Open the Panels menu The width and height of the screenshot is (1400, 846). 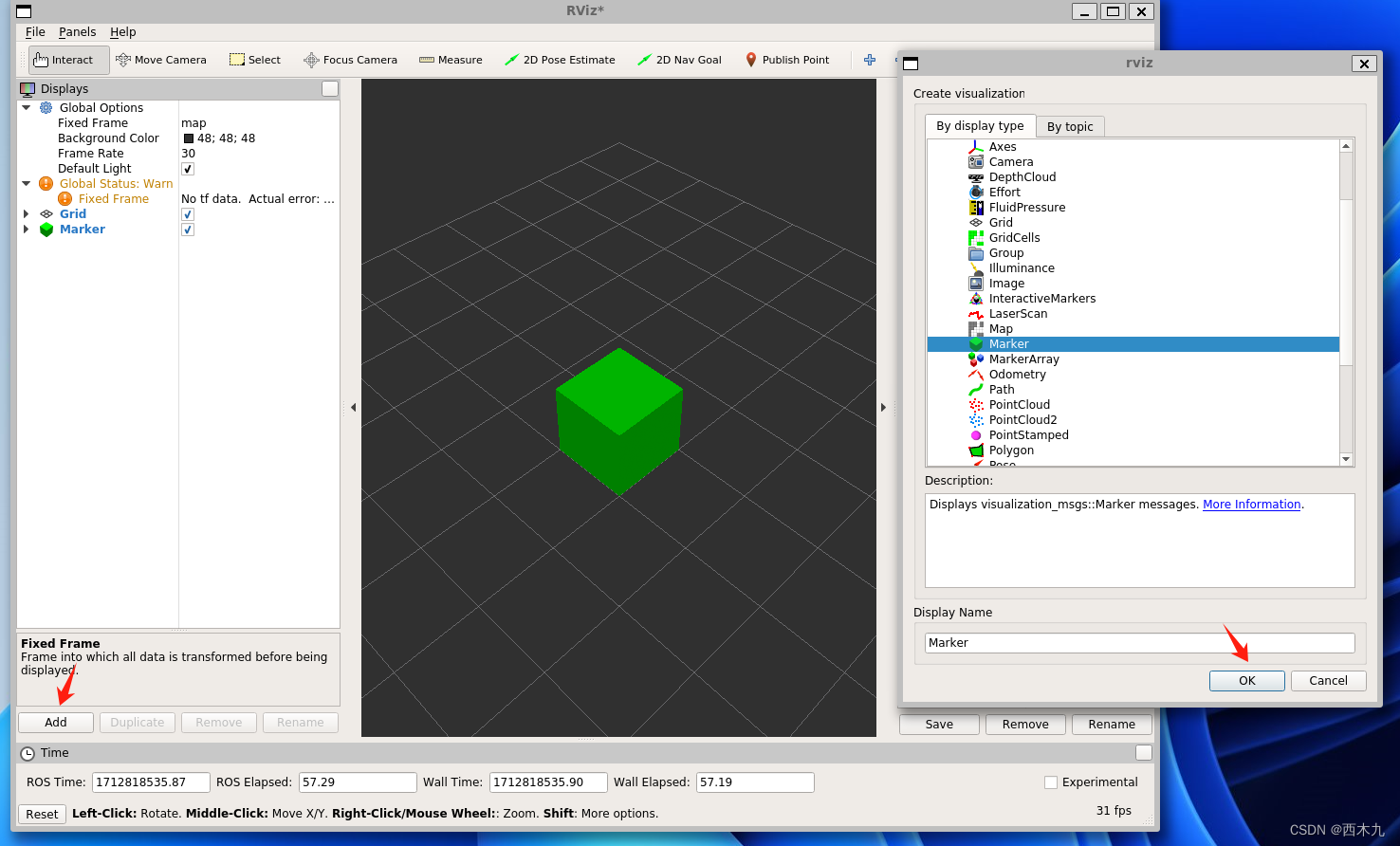77,32
